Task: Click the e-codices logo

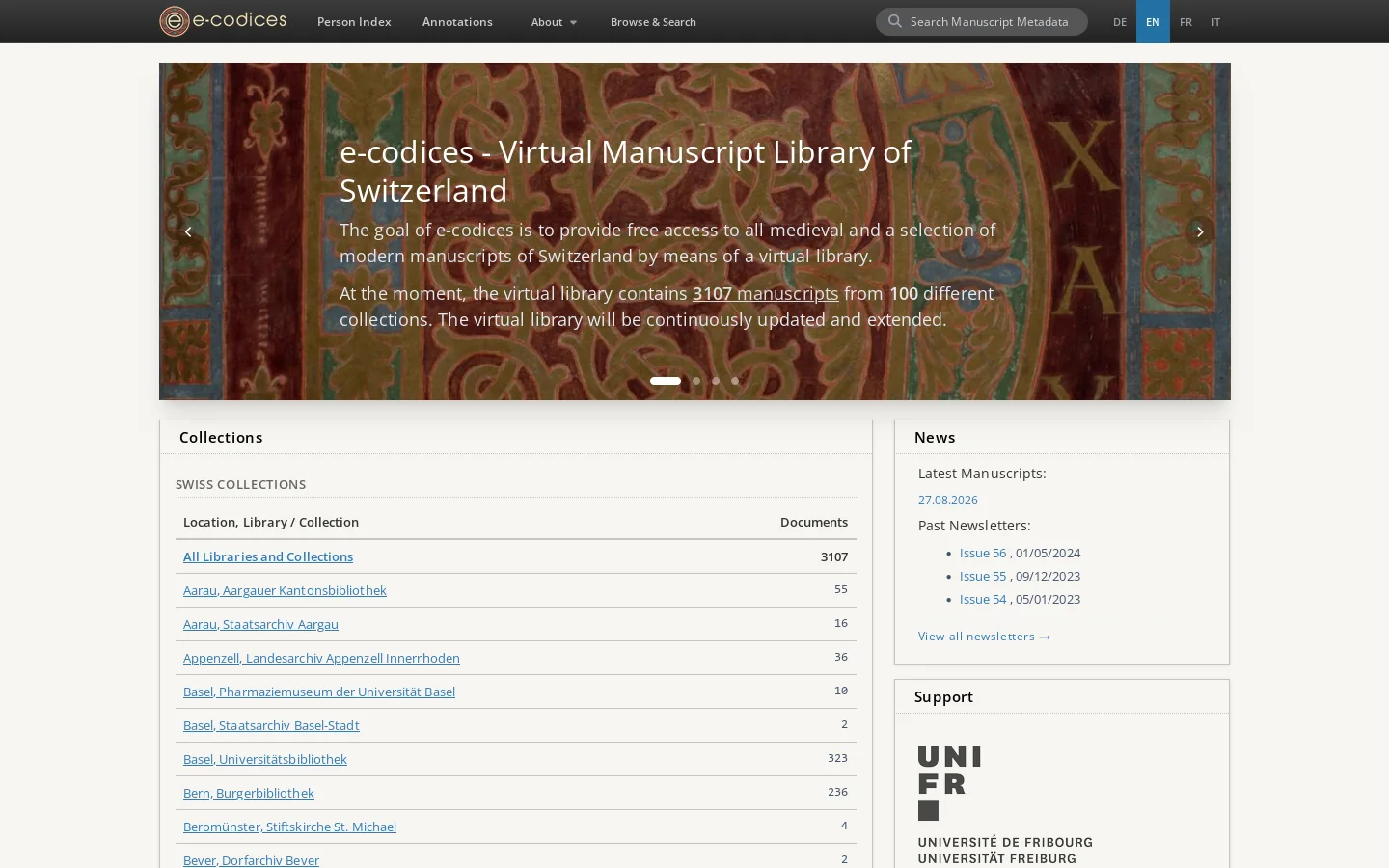Action: (x=223, y=20)
